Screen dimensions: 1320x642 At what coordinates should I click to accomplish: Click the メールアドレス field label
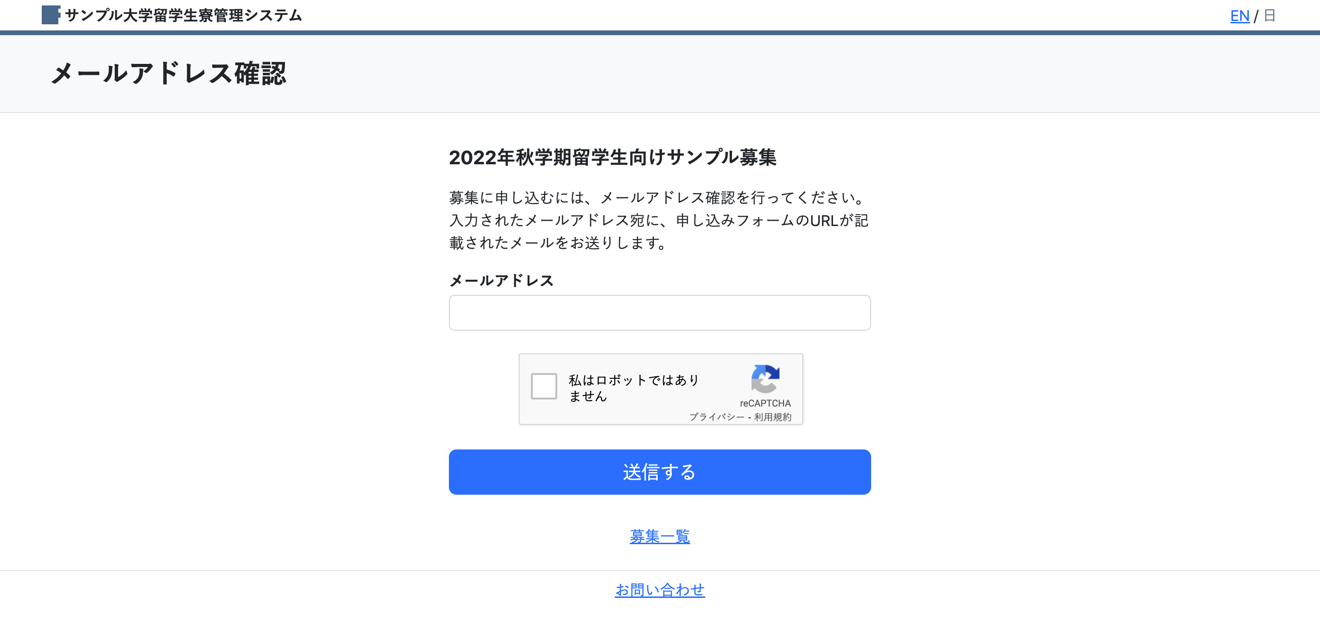[x=501, y=281]
